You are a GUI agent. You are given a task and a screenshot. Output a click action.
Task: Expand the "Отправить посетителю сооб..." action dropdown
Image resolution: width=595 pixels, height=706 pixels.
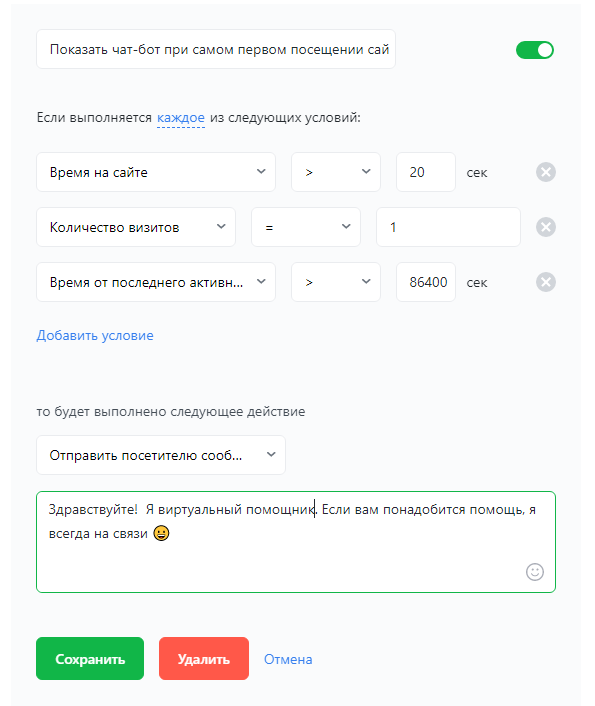(161, 455)
